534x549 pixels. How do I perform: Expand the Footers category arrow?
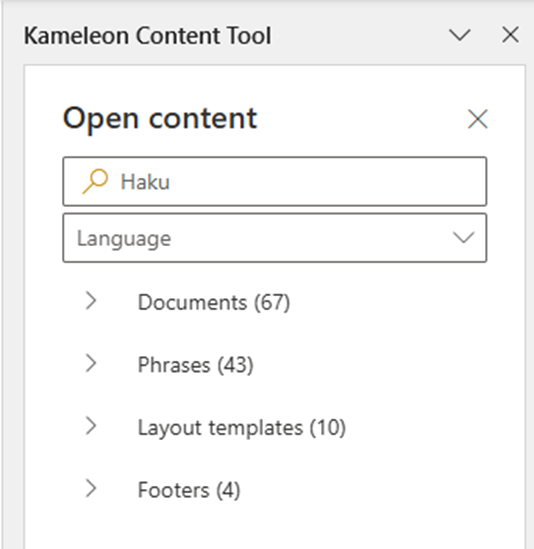[x=91, y=488]
